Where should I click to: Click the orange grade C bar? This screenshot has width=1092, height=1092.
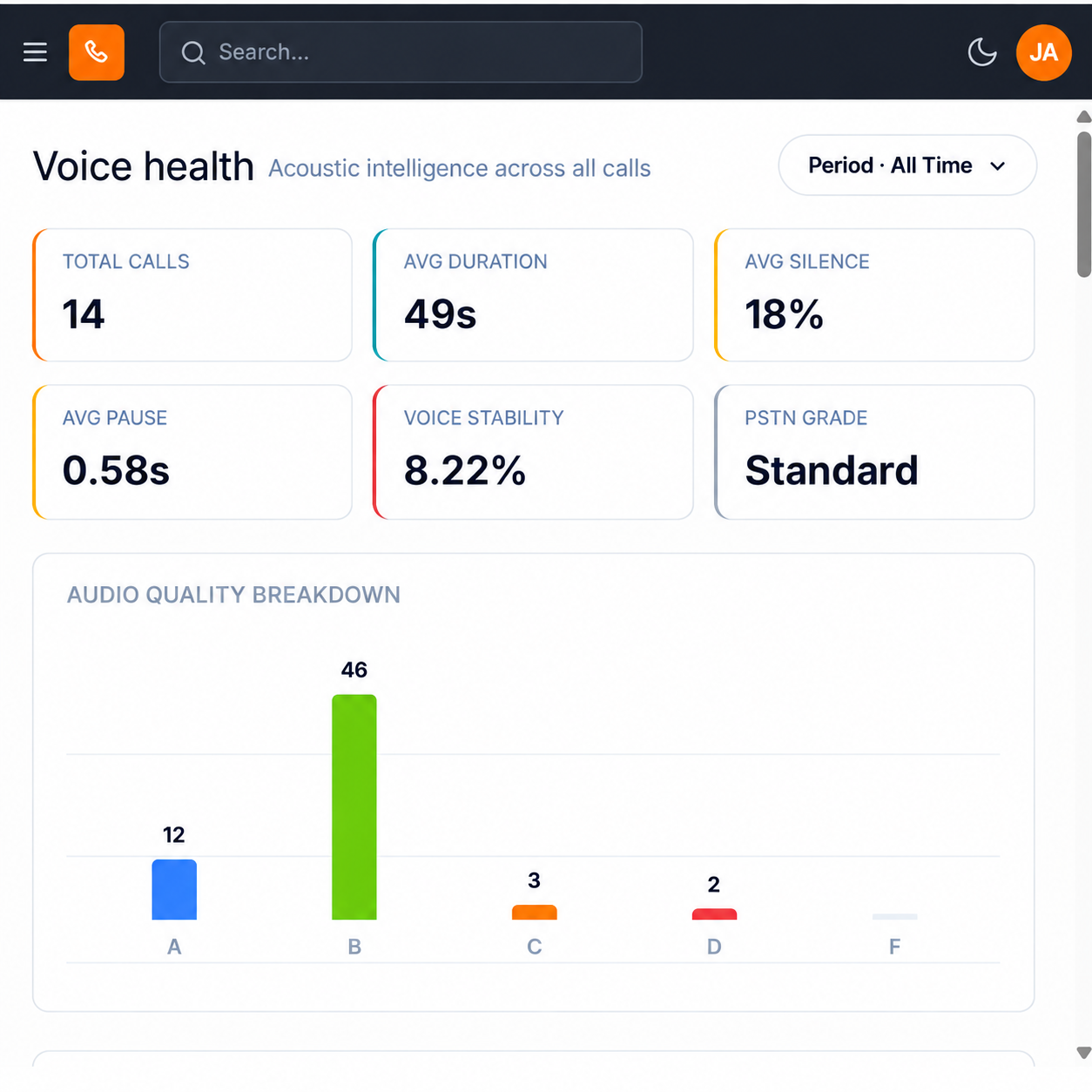(x=535, y=913)
